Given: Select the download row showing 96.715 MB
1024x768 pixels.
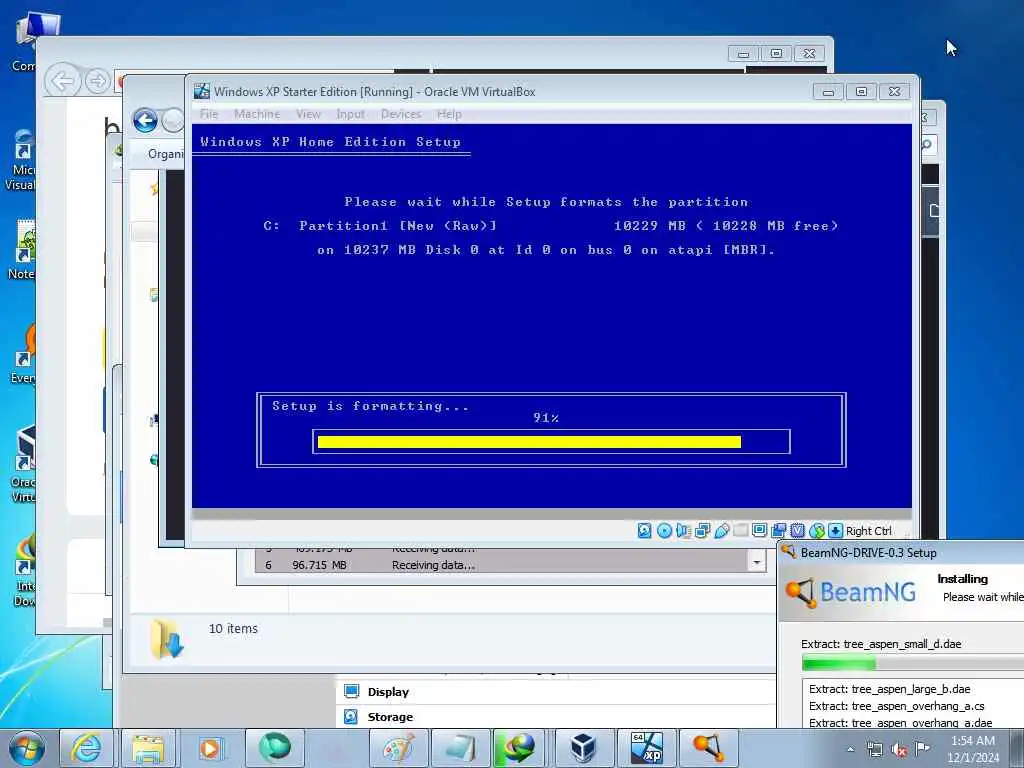Looking at the screenshot, I should pos(503,565).
